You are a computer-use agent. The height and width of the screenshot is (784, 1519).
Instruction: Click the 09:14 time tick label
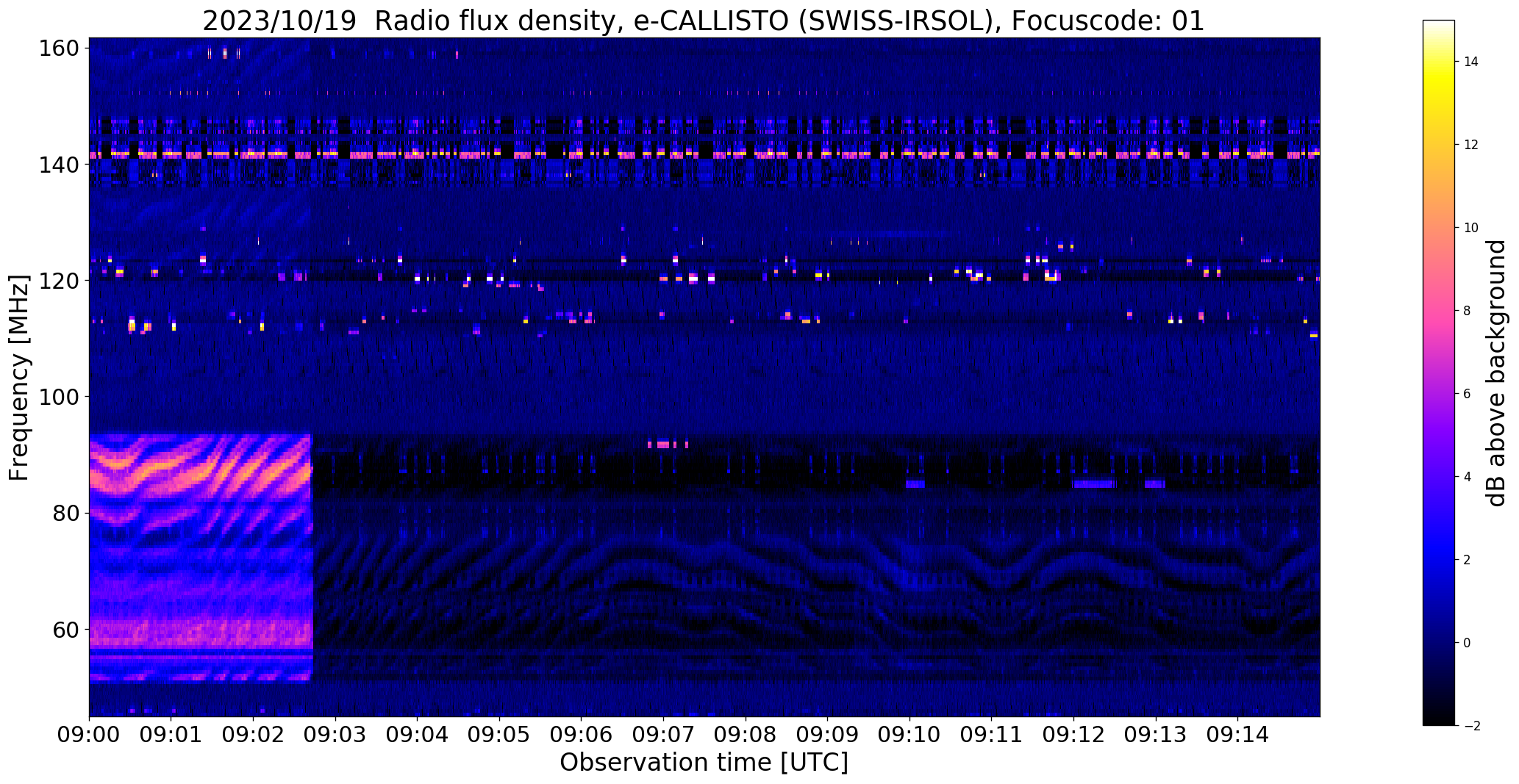click(1238, 736)
